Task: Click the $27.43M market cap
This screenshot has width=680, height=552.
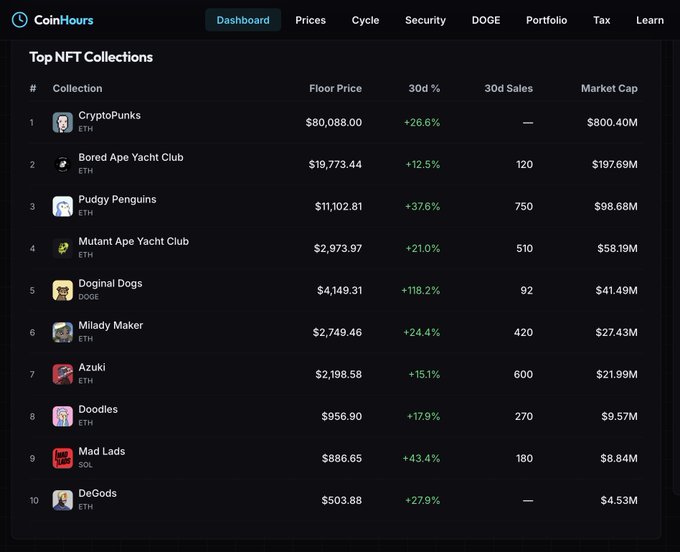Action: coord(616,333)
